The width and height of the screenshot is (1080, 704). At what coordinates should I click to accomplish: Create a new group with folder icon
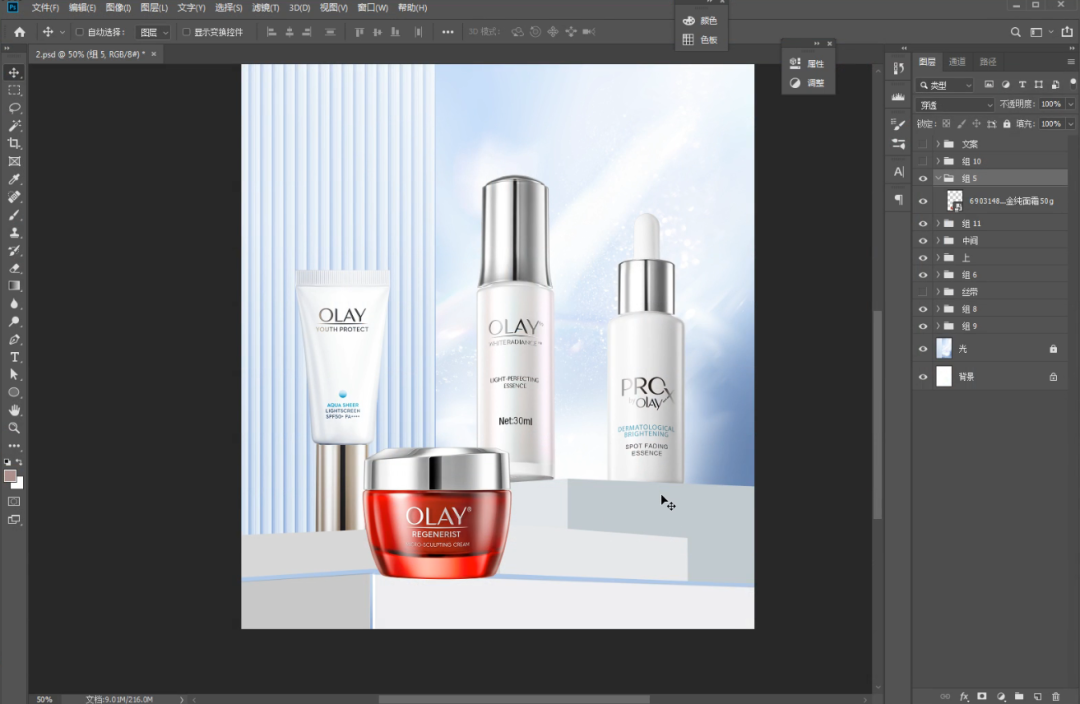point(1019,696)
